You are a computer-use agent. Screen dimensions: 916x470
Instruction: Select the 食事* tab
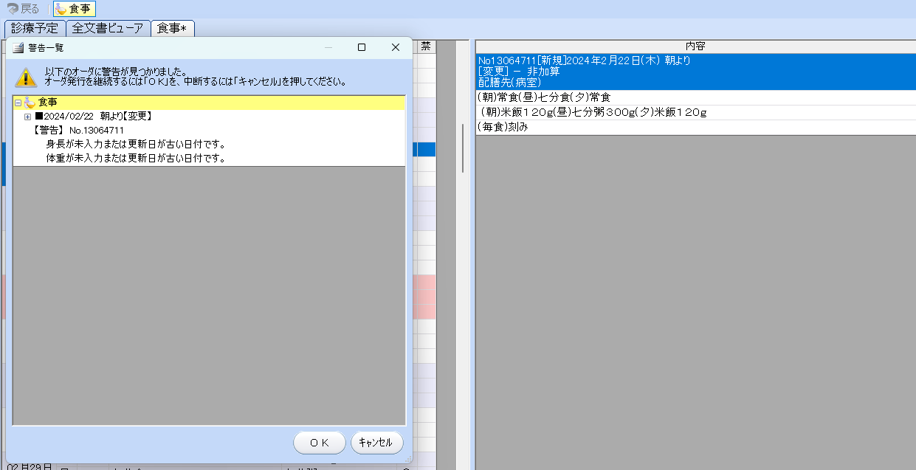173,28
